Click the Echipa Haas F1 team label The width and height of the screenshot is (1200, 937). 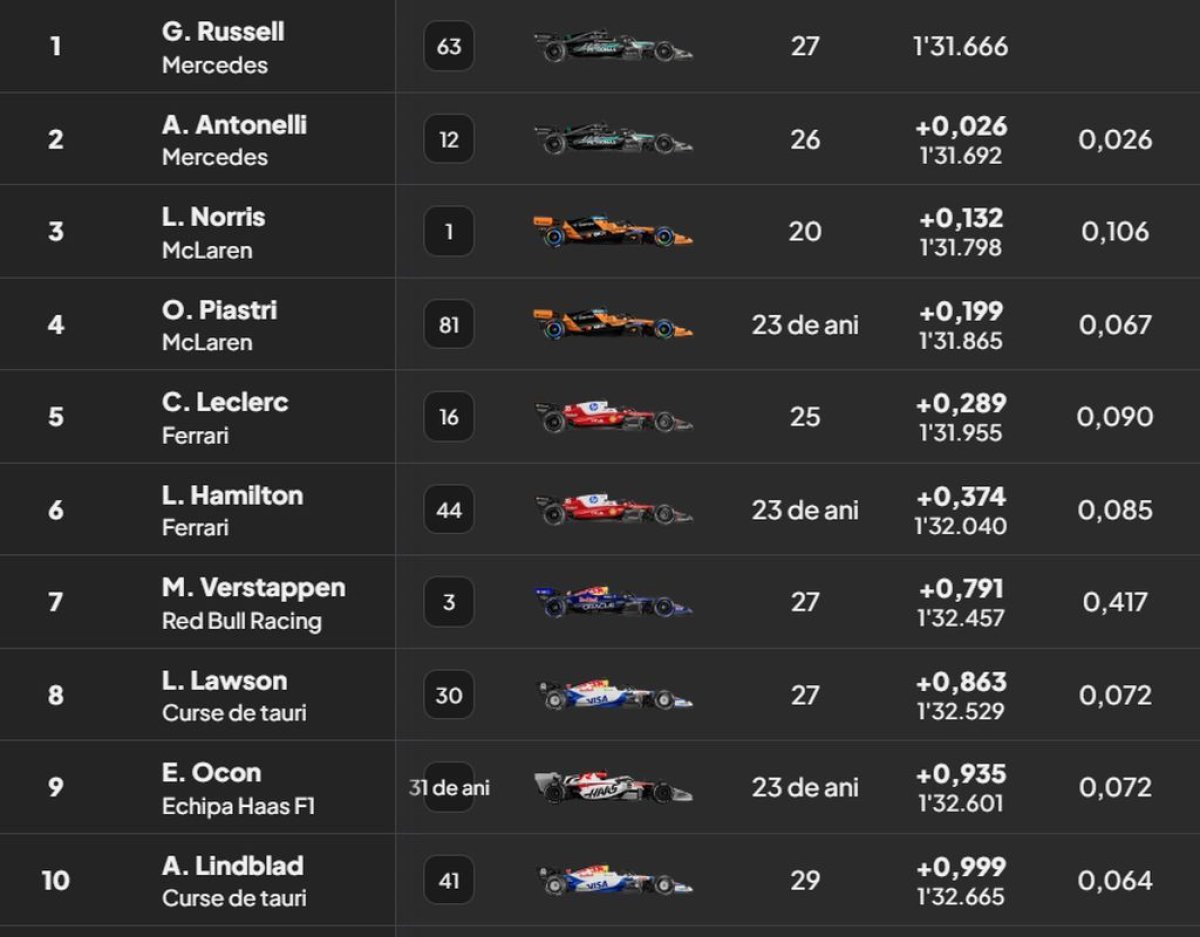pyautogui.click(x=238, y=806)
